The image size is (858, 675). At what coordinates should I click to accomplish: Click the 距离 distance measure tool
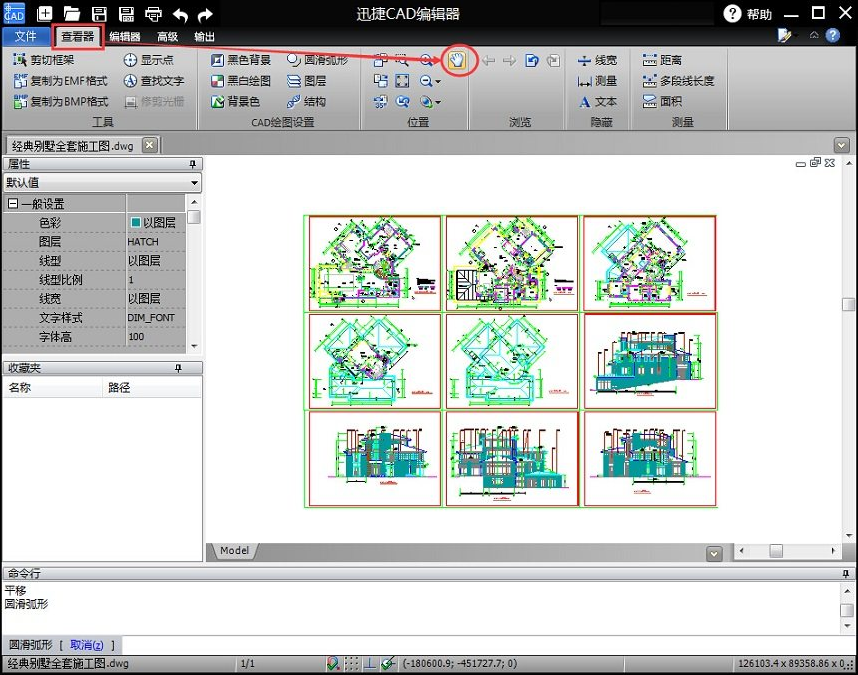pyautogui.click(x=662, y=60)
